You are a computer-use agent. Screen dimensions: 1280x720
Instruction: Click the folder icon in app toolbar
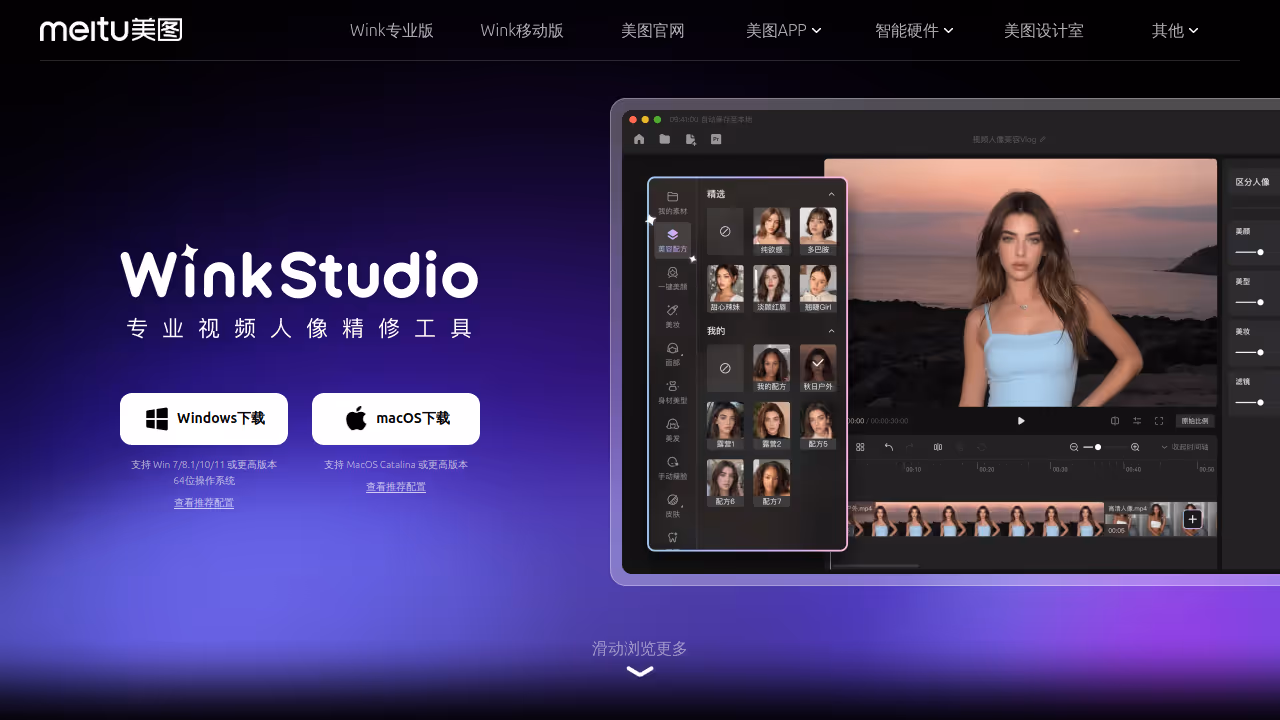pyautogui.click(x=665, y=139)
